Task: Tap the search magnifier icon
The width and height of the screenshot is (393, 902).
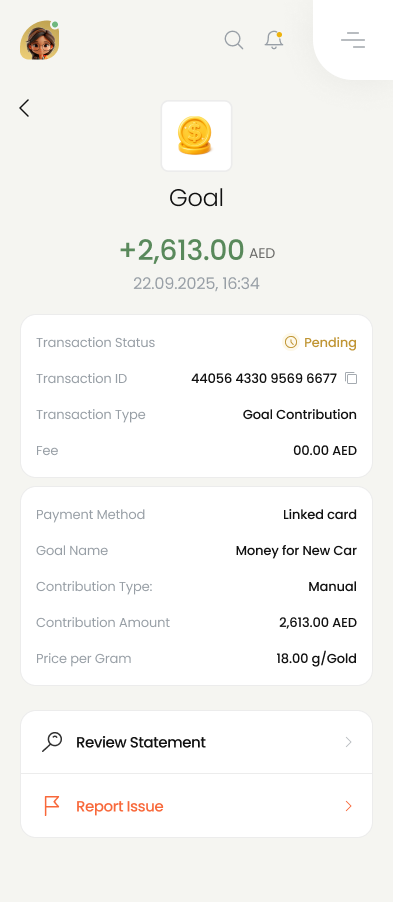Action: pyautogui.click(x=234, y=40)
